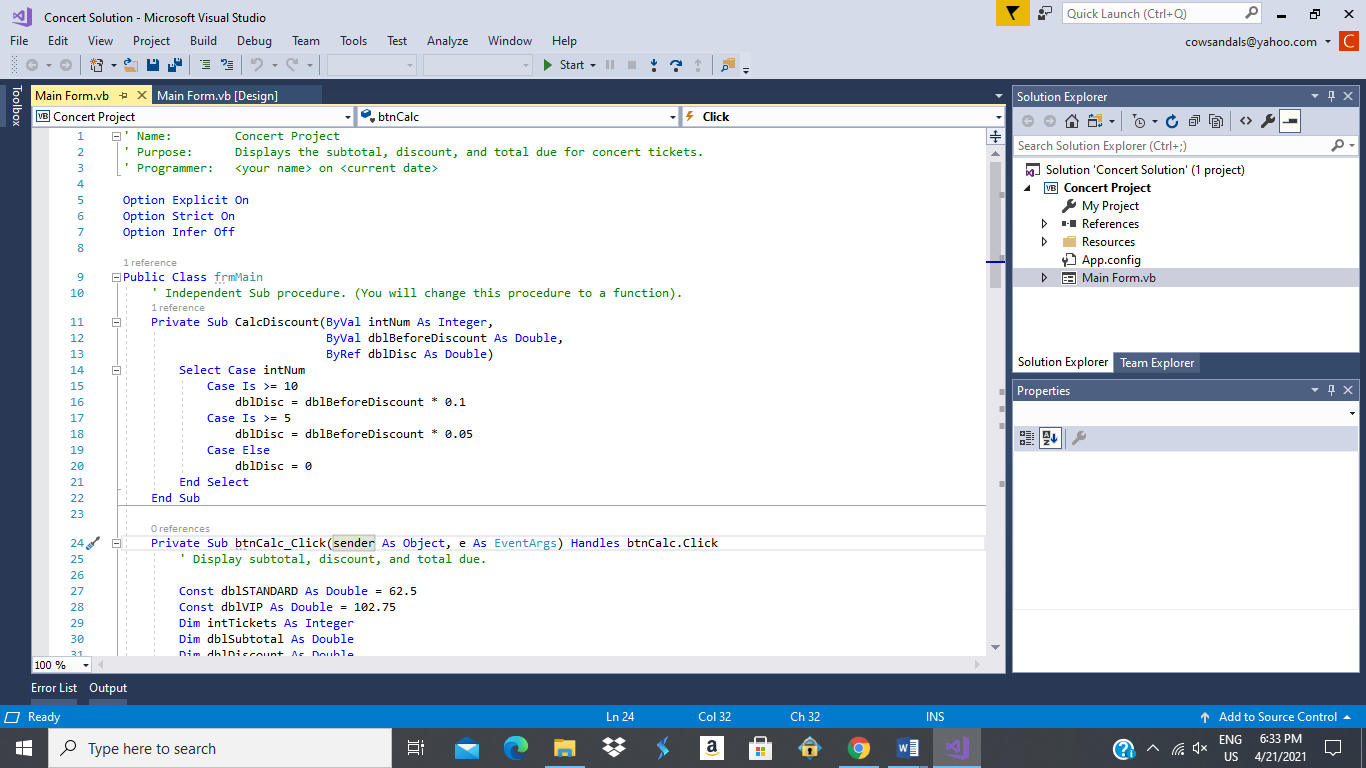Select the Alphabetical sort icon in Properties

(1048, 437)
